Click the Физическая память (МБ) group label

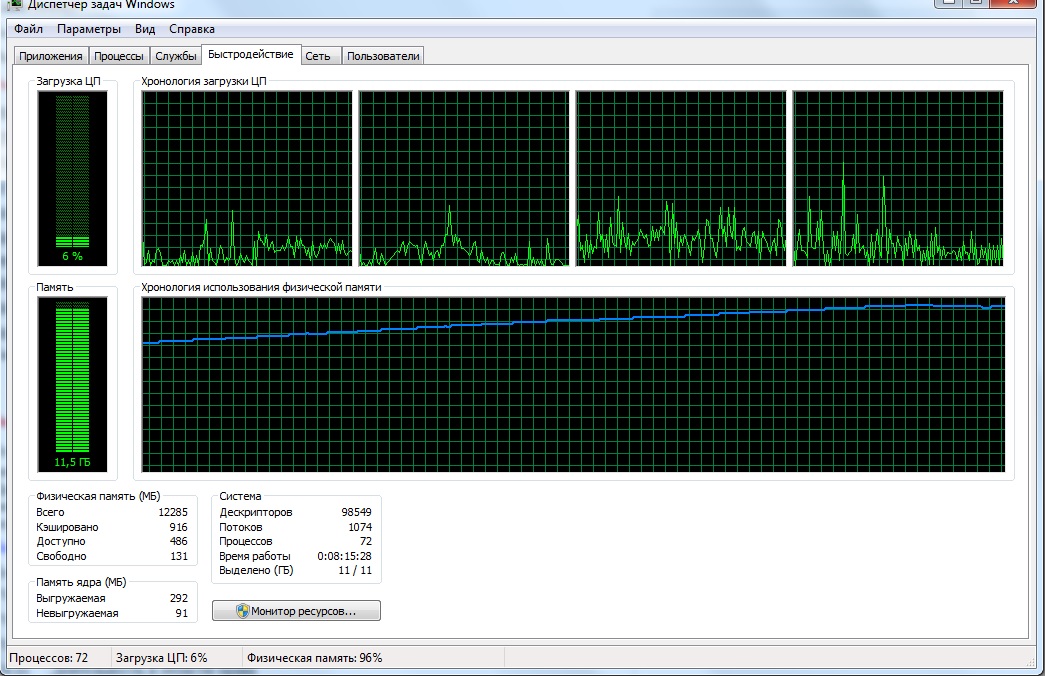[98, 496]
